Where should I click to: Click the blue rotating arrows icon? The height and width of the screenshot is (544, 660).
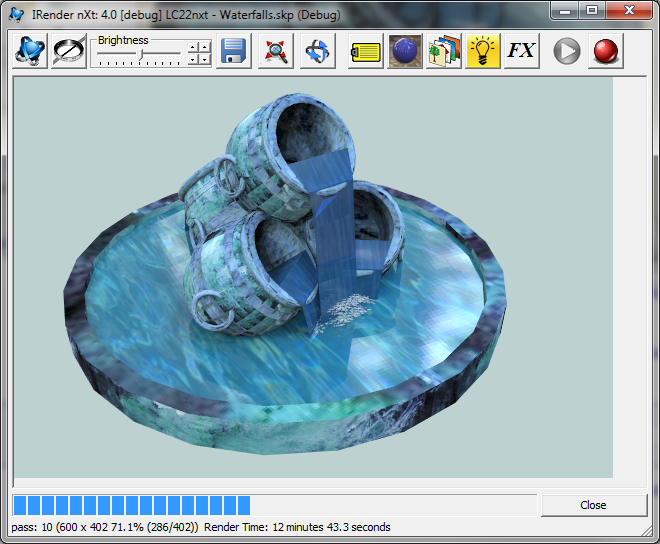click(317, 51)
